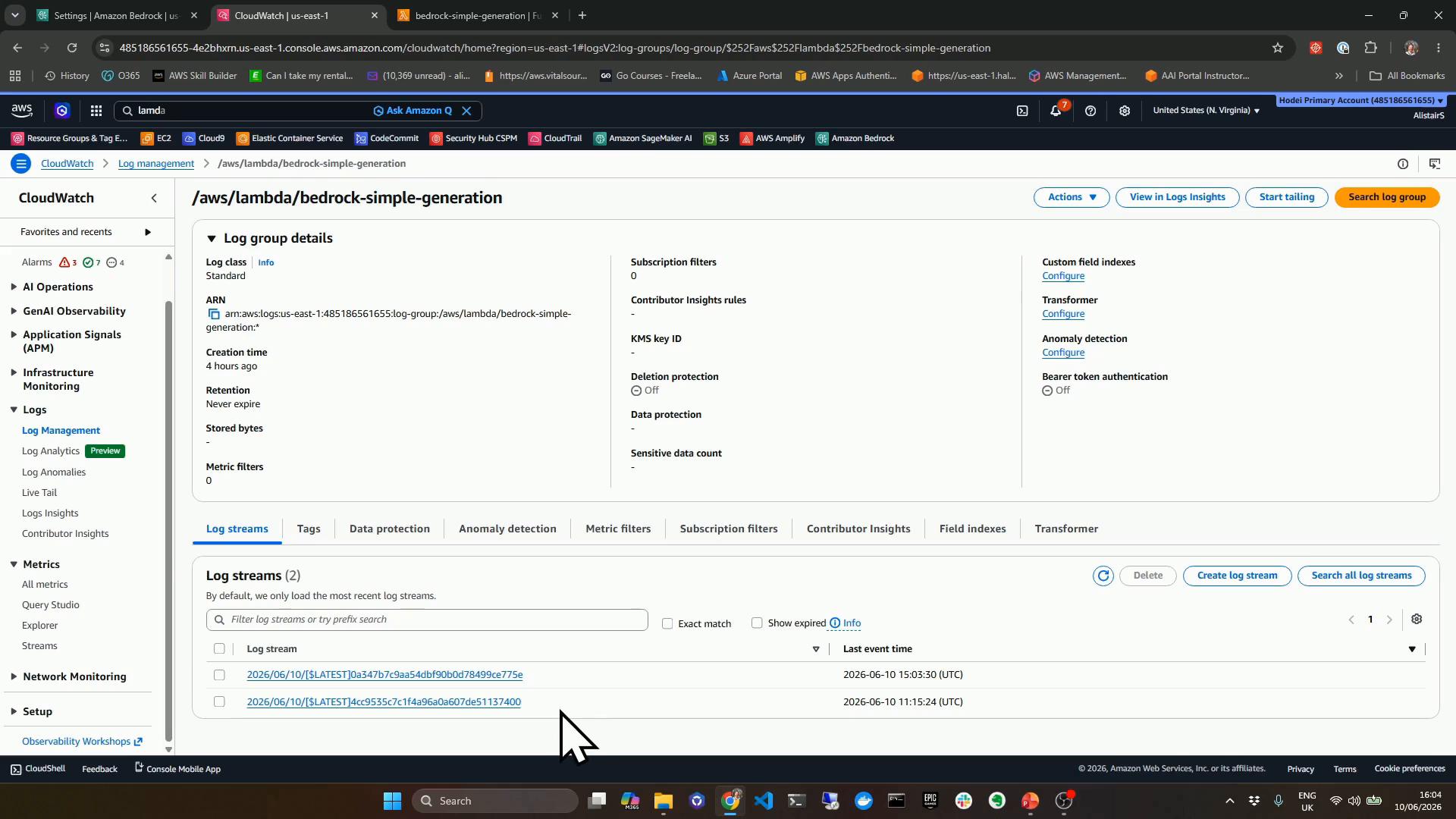Viewport: 1456px width, 819px height.
Task: Select all log streams with header checkbox
Action: [219, 648]
